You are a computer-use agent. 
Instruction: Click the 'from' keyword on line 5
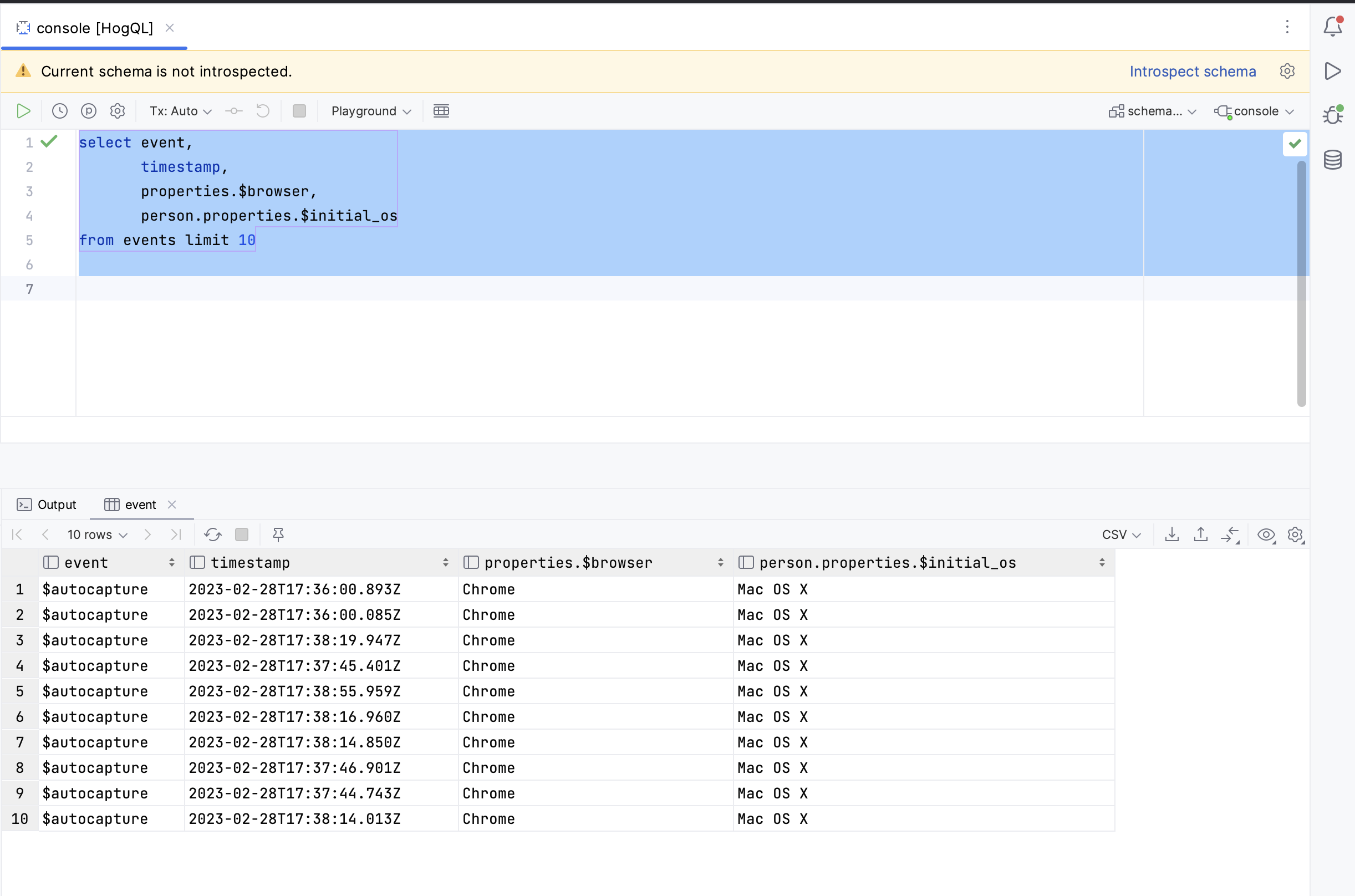pos(96,240)
